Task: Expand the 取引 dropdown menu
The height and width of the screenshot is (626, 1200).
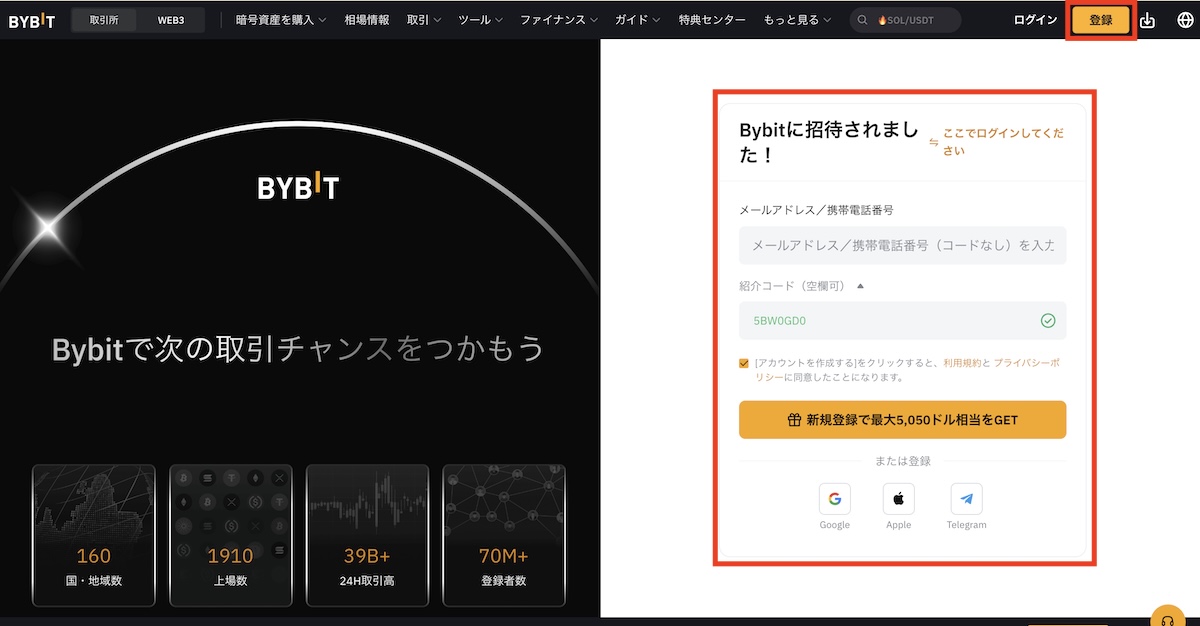Action: 424,20
